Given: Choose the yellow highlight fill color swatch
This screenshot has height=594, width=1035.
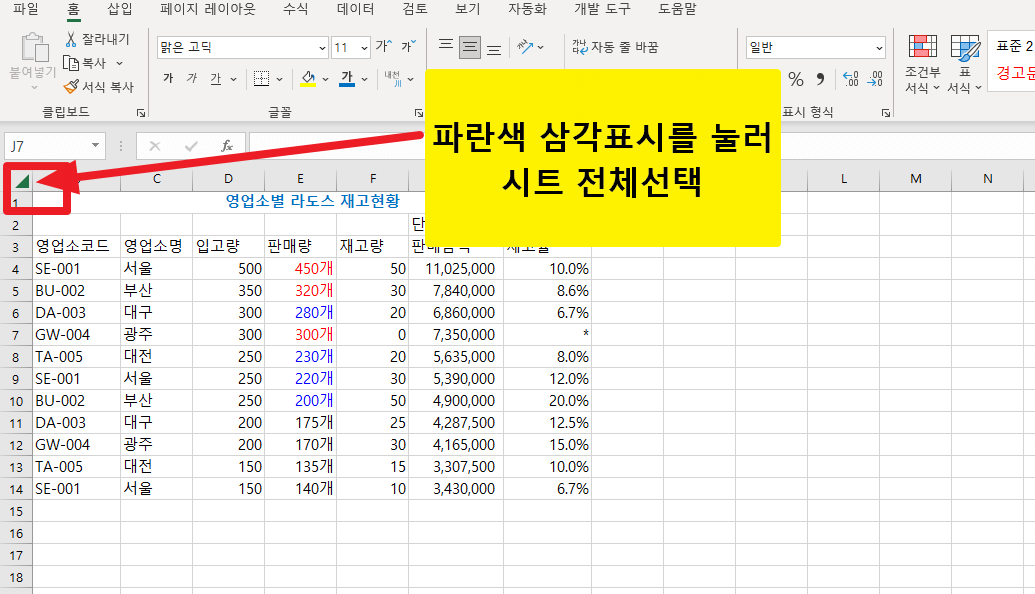Looking at the screenshot, I should coord(306,85).
